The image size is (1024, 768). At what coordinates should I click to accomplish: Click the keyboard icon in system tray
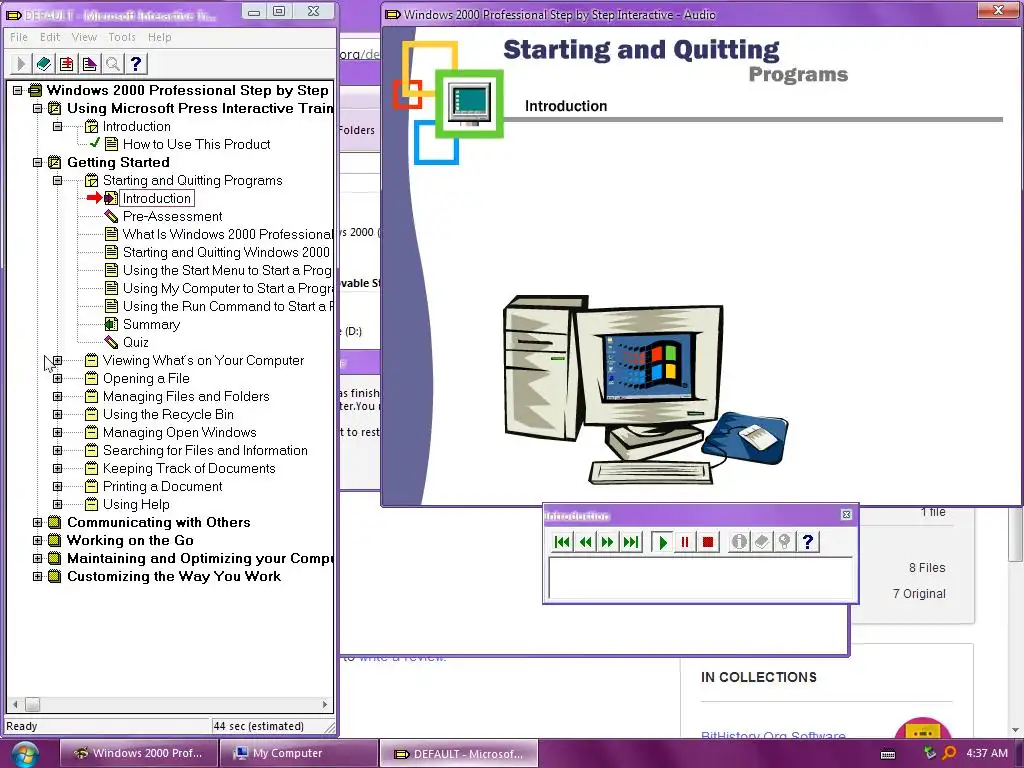point(888,754)
